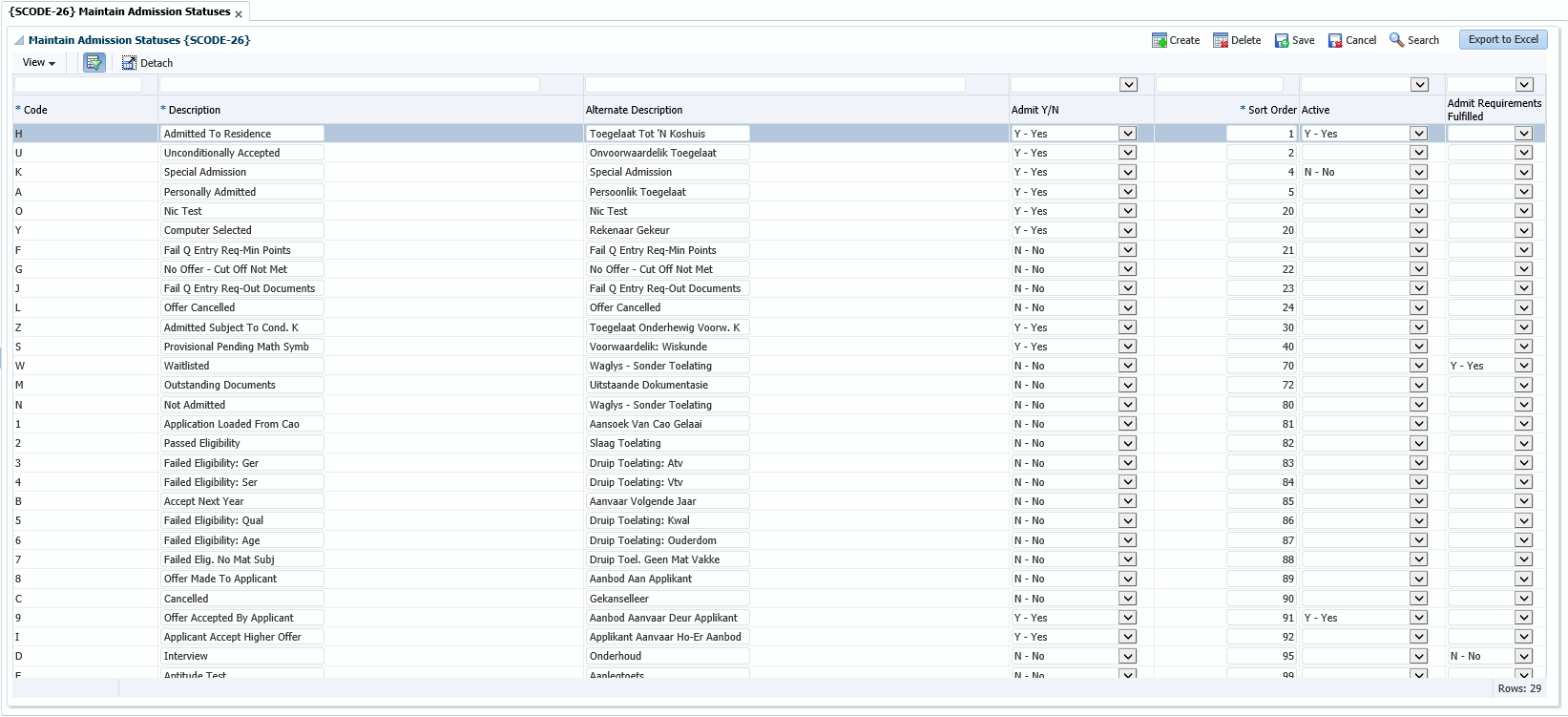1568x717 pixels.
Task: Click the Cancel icon in toolbar
Action: (1335, 40)
